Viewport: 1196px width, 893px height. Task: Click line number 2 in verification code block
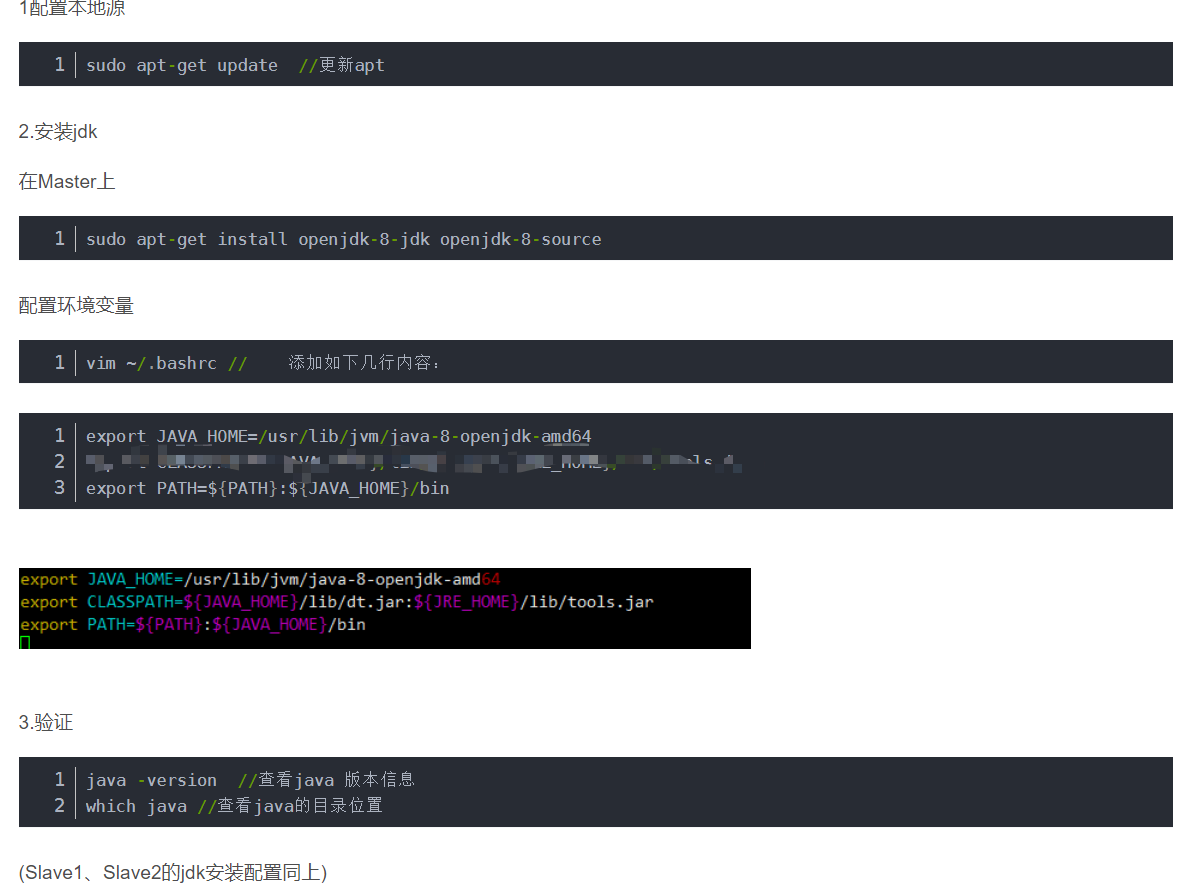click(x=59, y=805)
